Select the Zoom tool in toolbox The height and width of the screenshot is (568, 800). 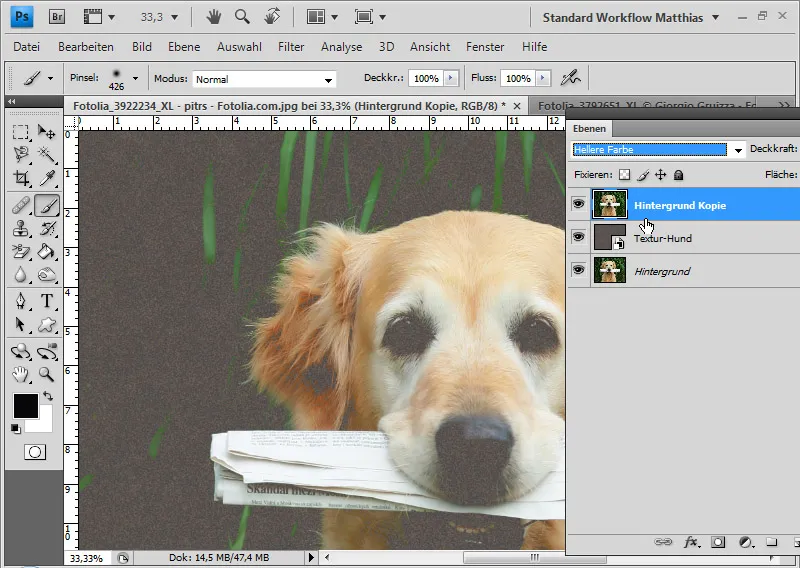point(47,375)
